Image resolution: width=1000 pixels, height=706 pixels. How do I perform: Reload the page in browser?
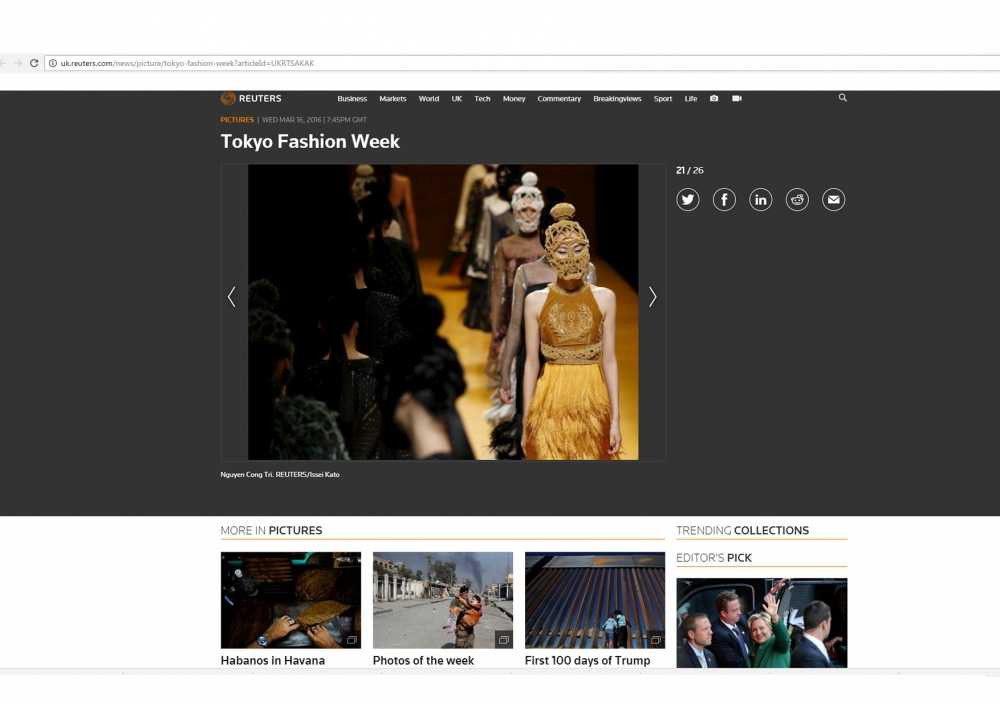[34, 63]
